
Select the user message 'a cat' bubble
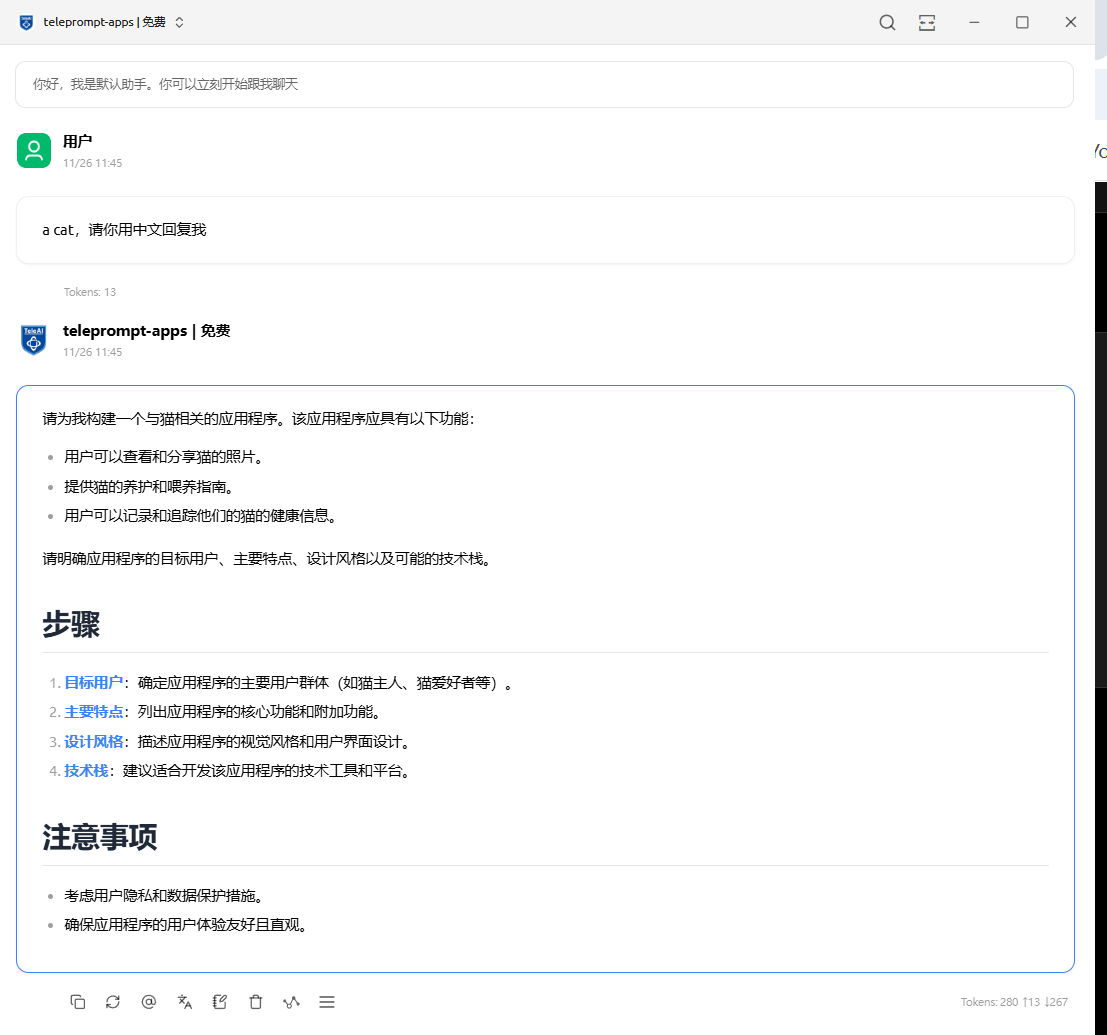(x=544, y=230)
